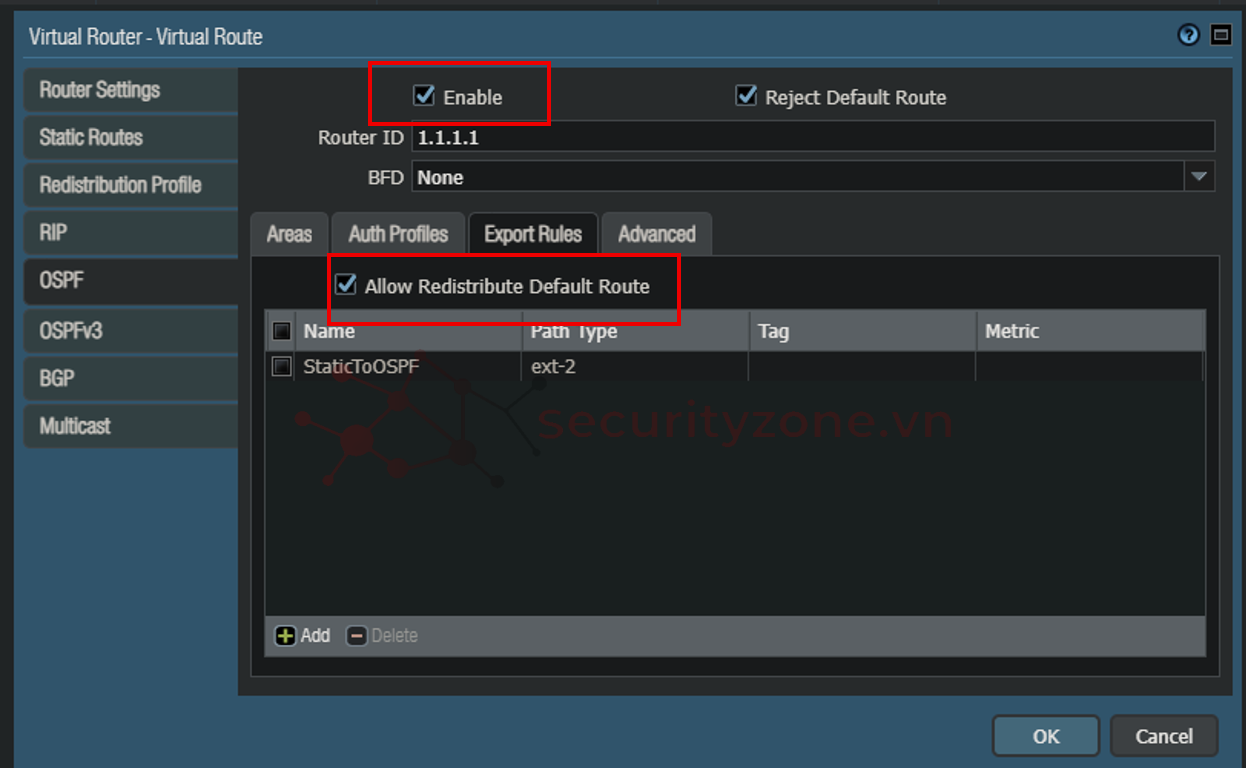Viewport: 1246px width, 768px height.
Task: Toggle the Enable OSPF checkbox
Action: click(x=424, y=96)
